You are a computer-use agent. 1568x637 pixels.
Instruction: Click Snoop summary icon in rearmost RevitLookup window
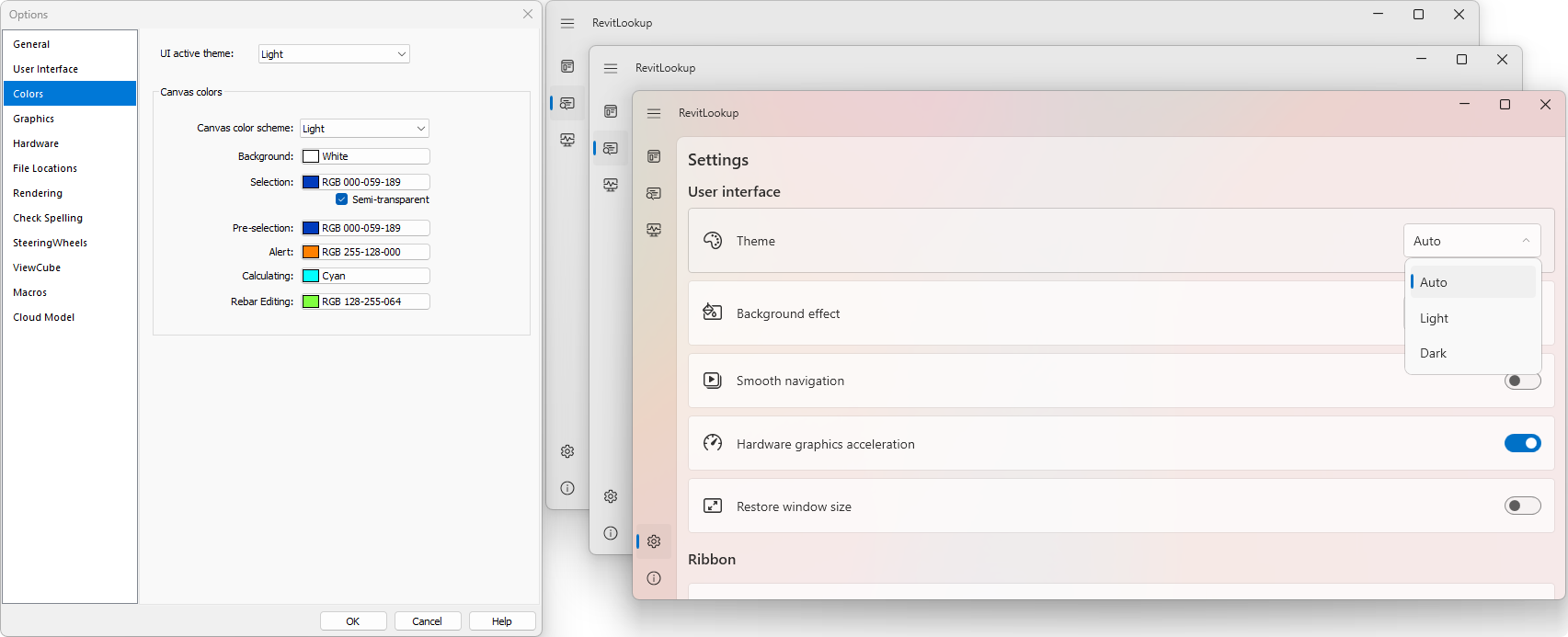click(567, 103)
